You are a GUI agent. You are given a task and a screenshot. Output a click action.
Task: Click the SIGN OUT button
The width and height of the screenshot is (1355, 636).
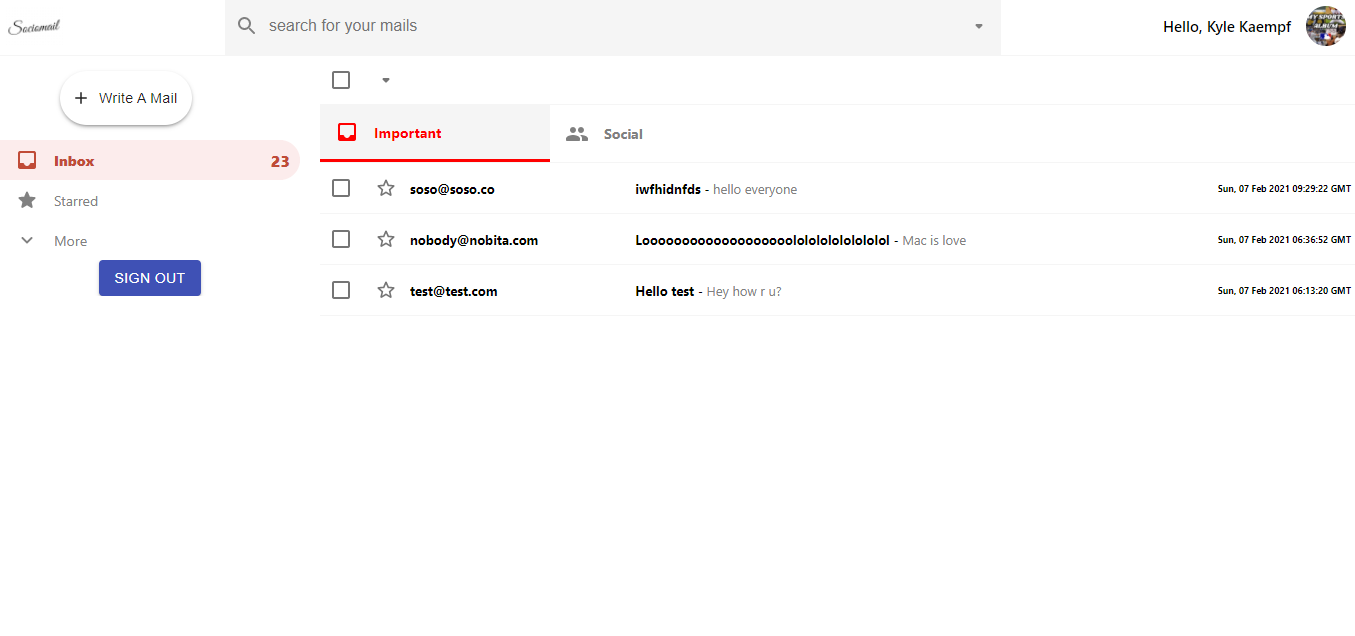click(150, 278)
